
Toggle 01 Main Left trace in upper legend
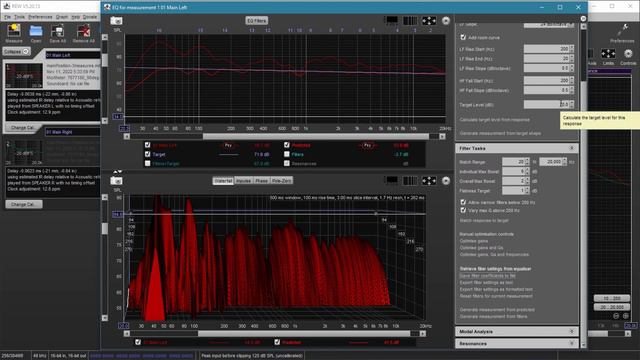click(148, 145)
